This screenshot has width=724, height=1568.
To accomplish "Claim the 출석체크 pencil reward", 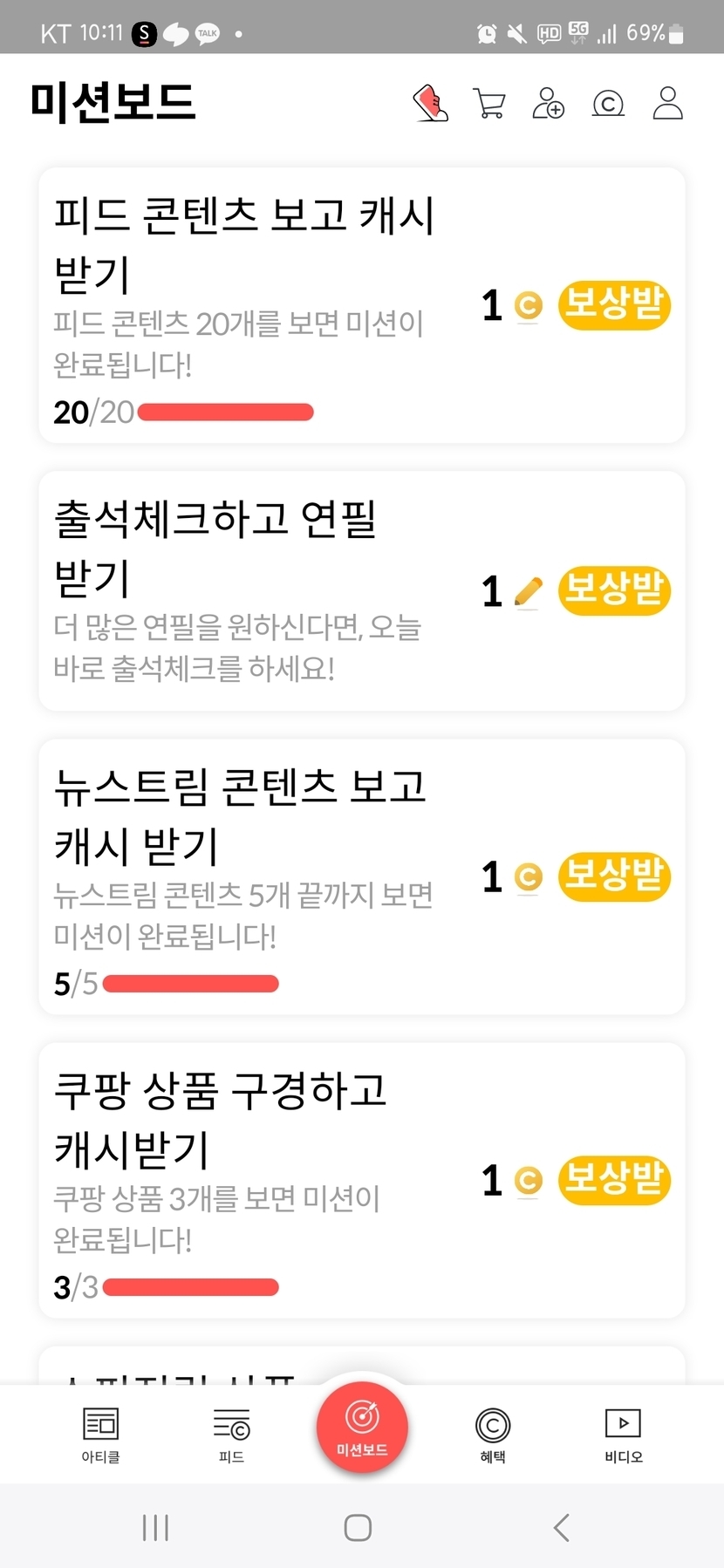I will click(614, 590).
